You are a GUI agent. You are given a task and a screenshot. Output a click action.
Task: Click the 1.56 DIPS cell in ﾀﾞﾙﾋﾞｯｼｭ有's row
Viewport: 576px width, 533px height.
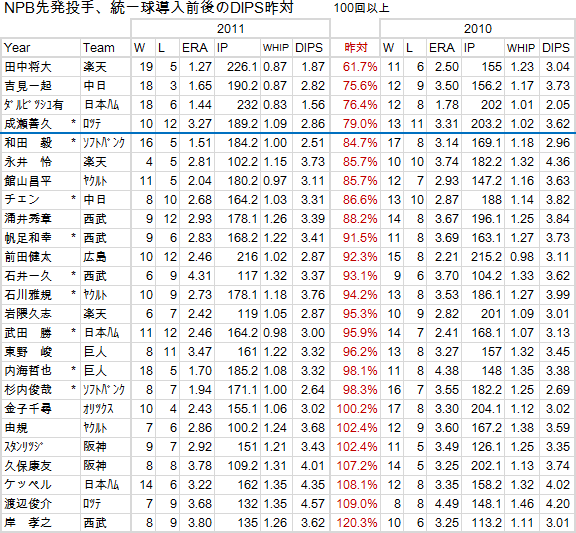pyautogui.click(x=311, y=105)
